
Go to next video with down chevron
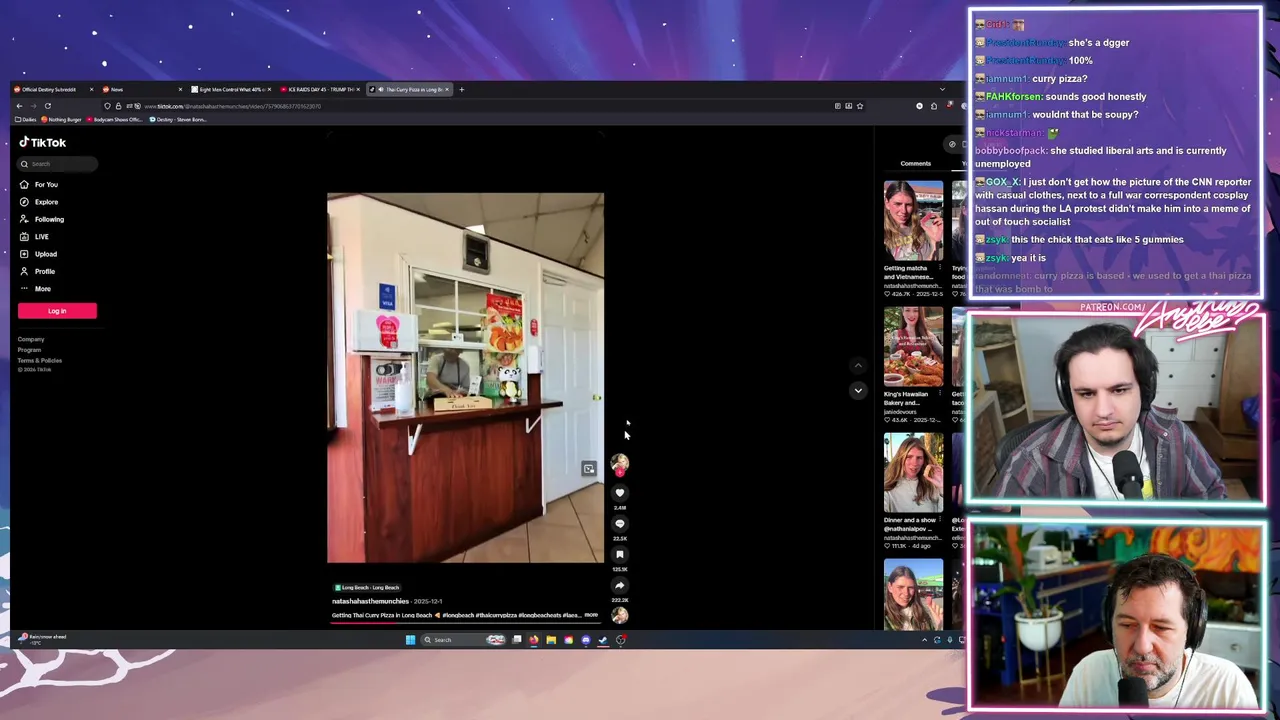[858, 391]
